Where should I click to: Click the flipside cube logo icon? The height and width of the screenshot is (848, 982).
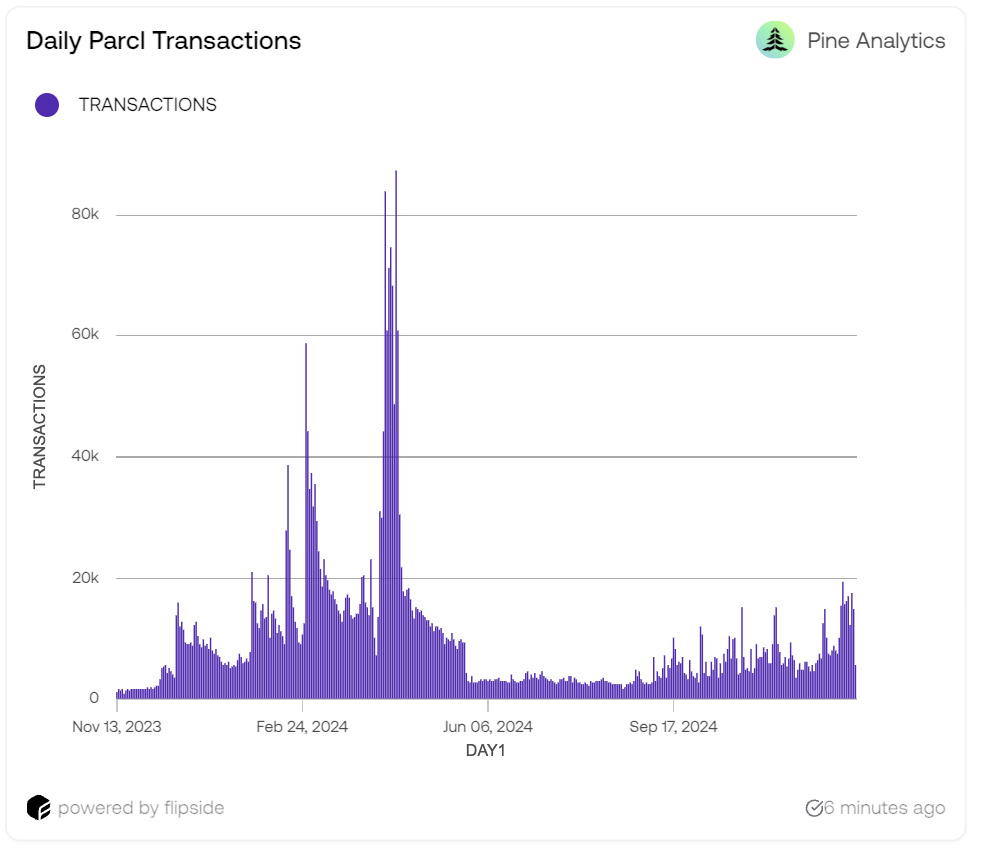pos(38,807)
